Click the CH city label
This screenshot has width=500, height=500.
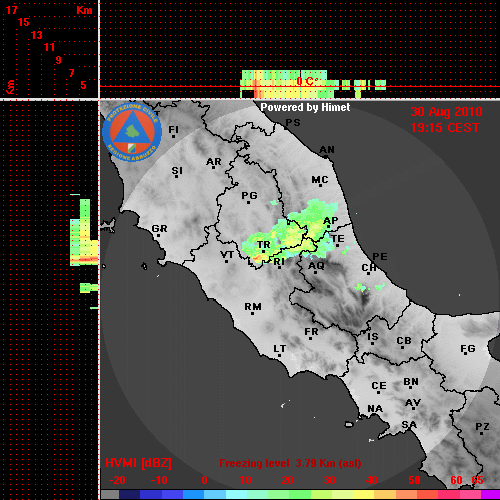[369, 267]
